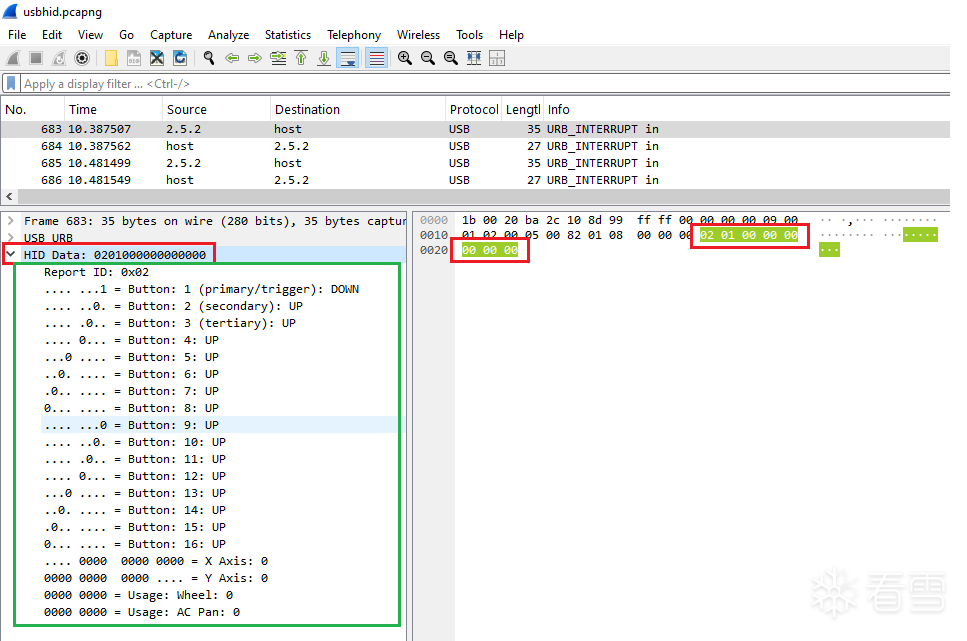Screen dimensions: 967x641
Task: Expand the USB URB tree node
Action: pos(11,238)
